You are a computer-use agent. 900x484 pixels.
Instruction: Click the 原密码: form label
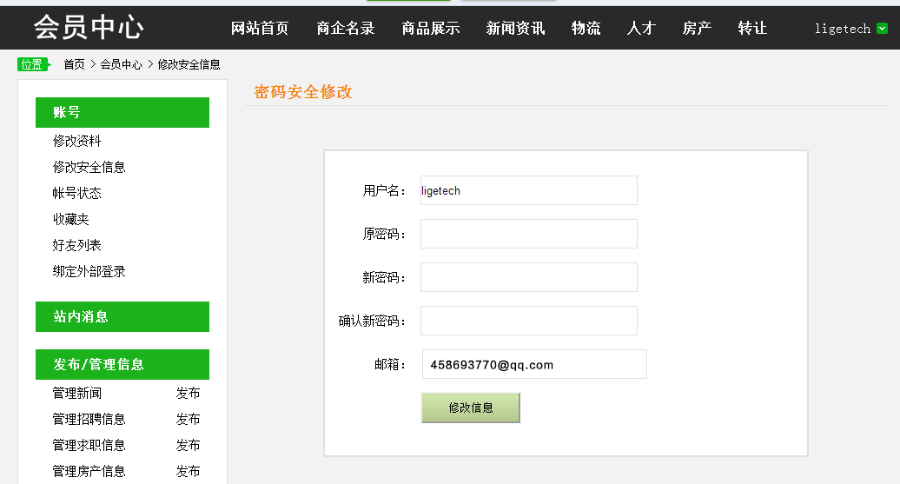[384, 234]
